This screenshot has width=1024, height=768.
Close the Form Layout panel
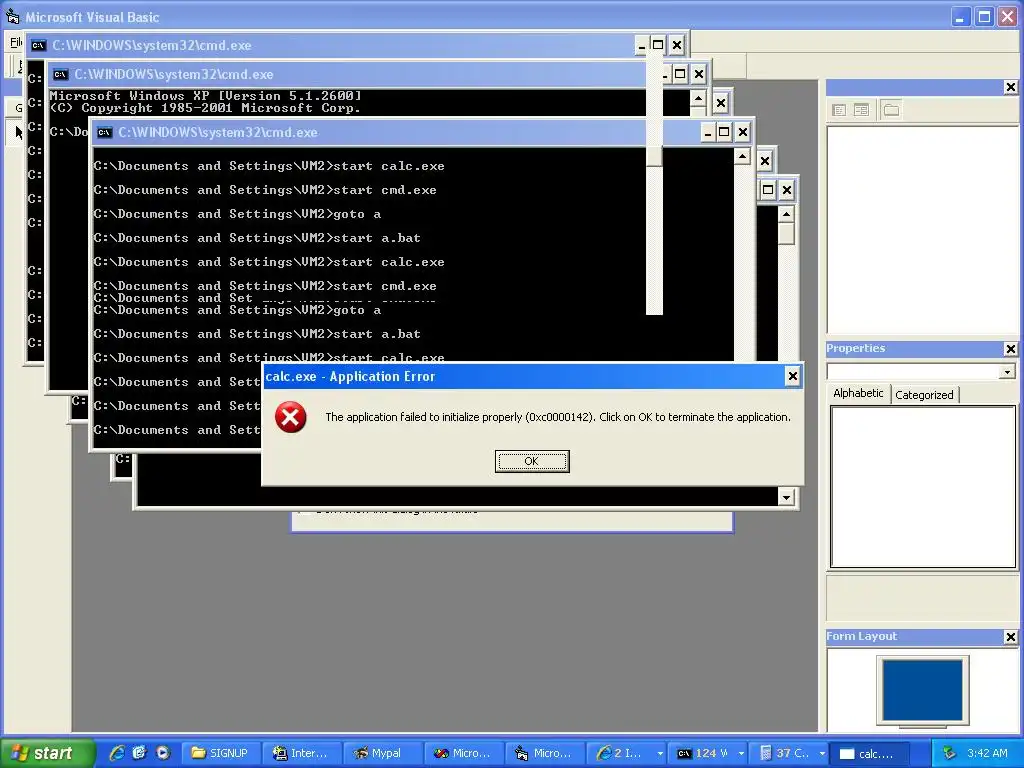(x=1010, y=637)
